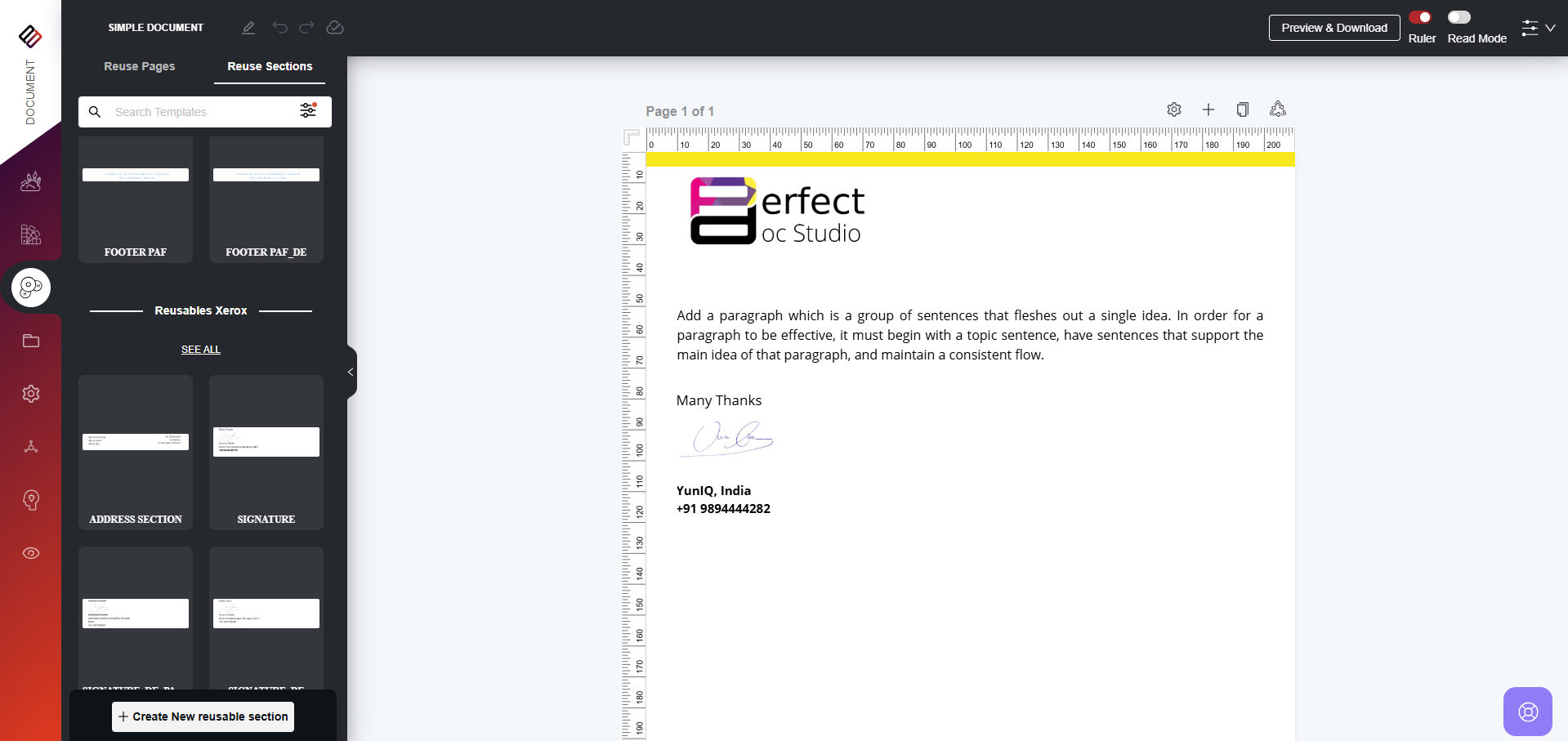Toggle the Ruler switch off

[x=1421, y=17]
